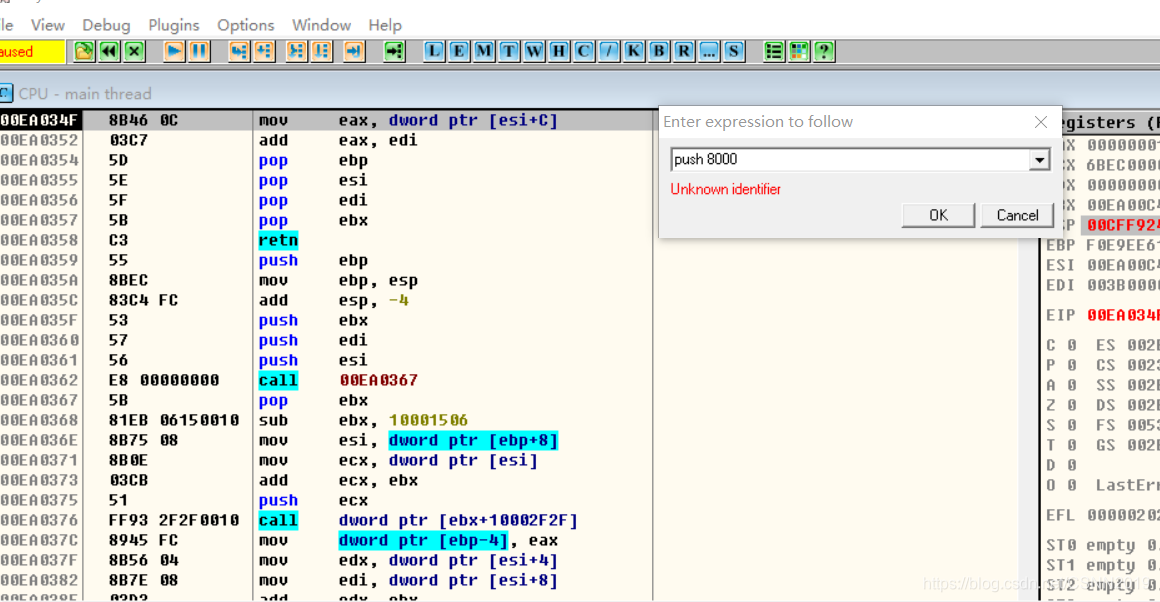The width and height of the screenshot is (1160, 602).
Task: Click the EFL register value
Action: coord(1123,515)
